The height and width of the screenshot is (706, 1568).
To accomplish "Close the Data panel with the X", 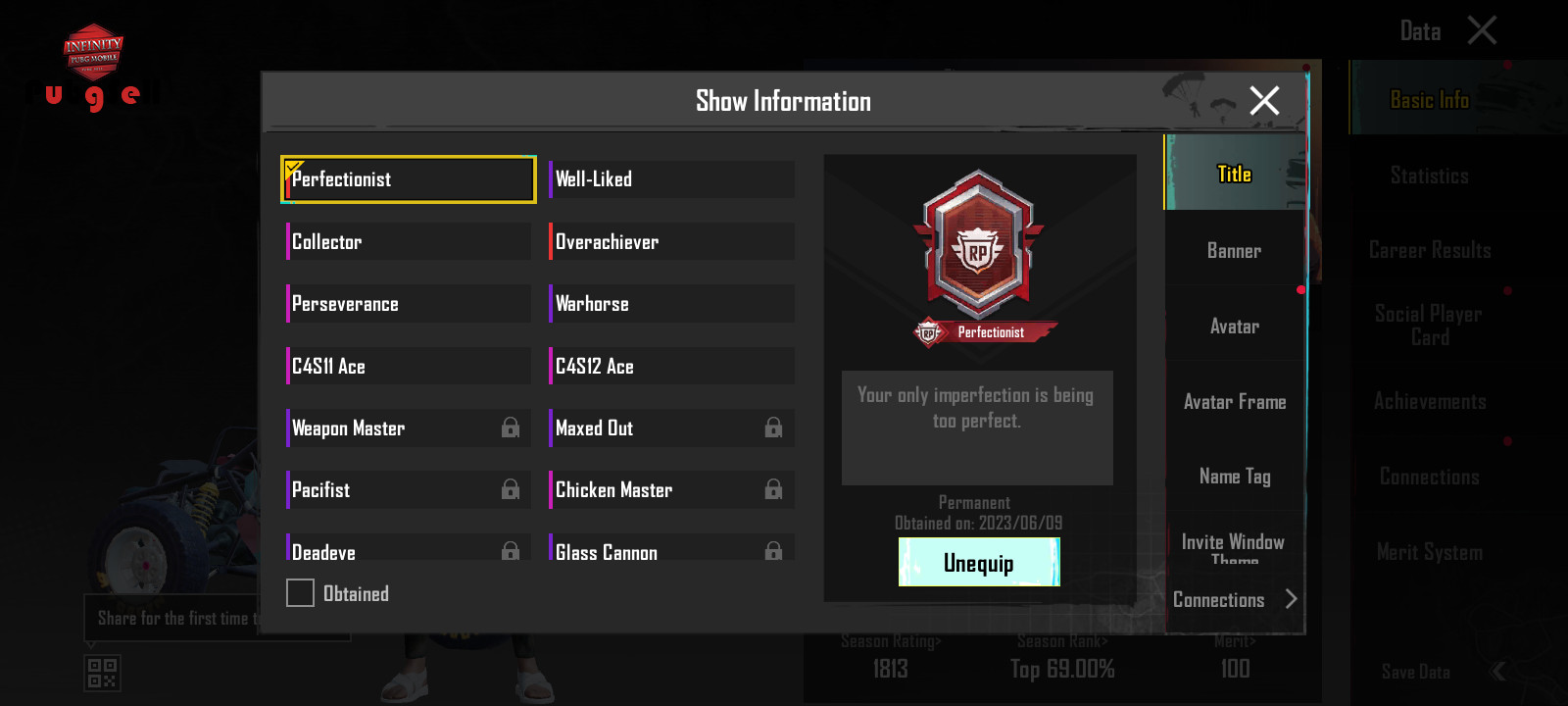I will [x=1482, y=30].
